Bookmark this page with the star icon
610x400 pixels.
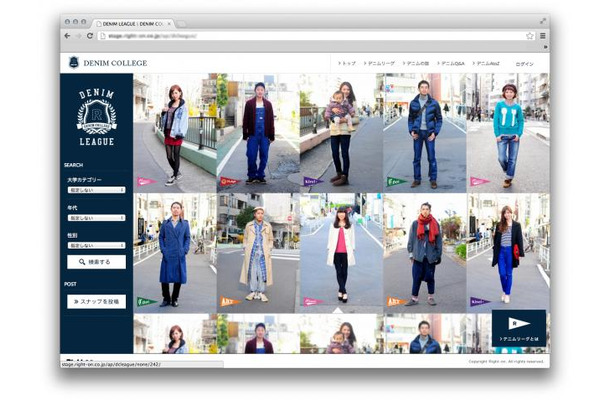(530, 36)
